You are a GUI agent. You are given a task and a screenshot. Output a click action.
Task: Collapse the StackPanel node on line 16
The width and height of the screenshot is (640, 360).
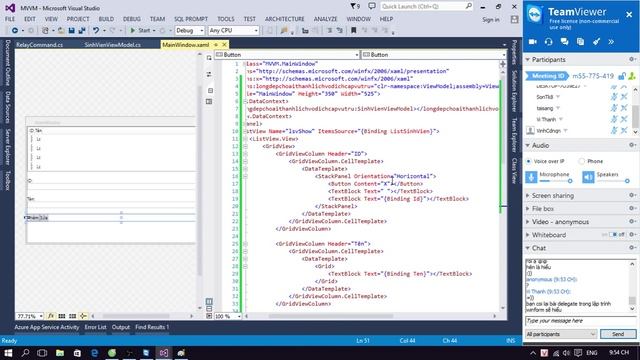pos(245,176)
